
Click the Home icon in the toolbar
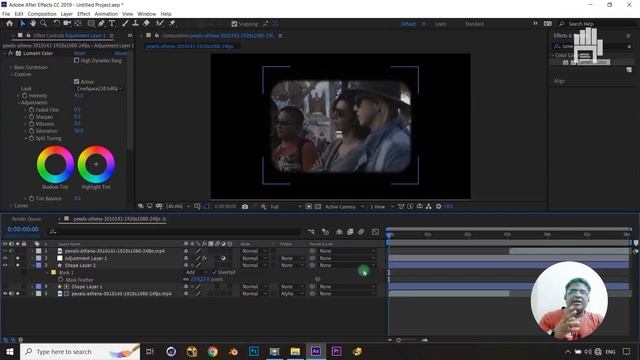pyautogui.click(x=9, y=24)
